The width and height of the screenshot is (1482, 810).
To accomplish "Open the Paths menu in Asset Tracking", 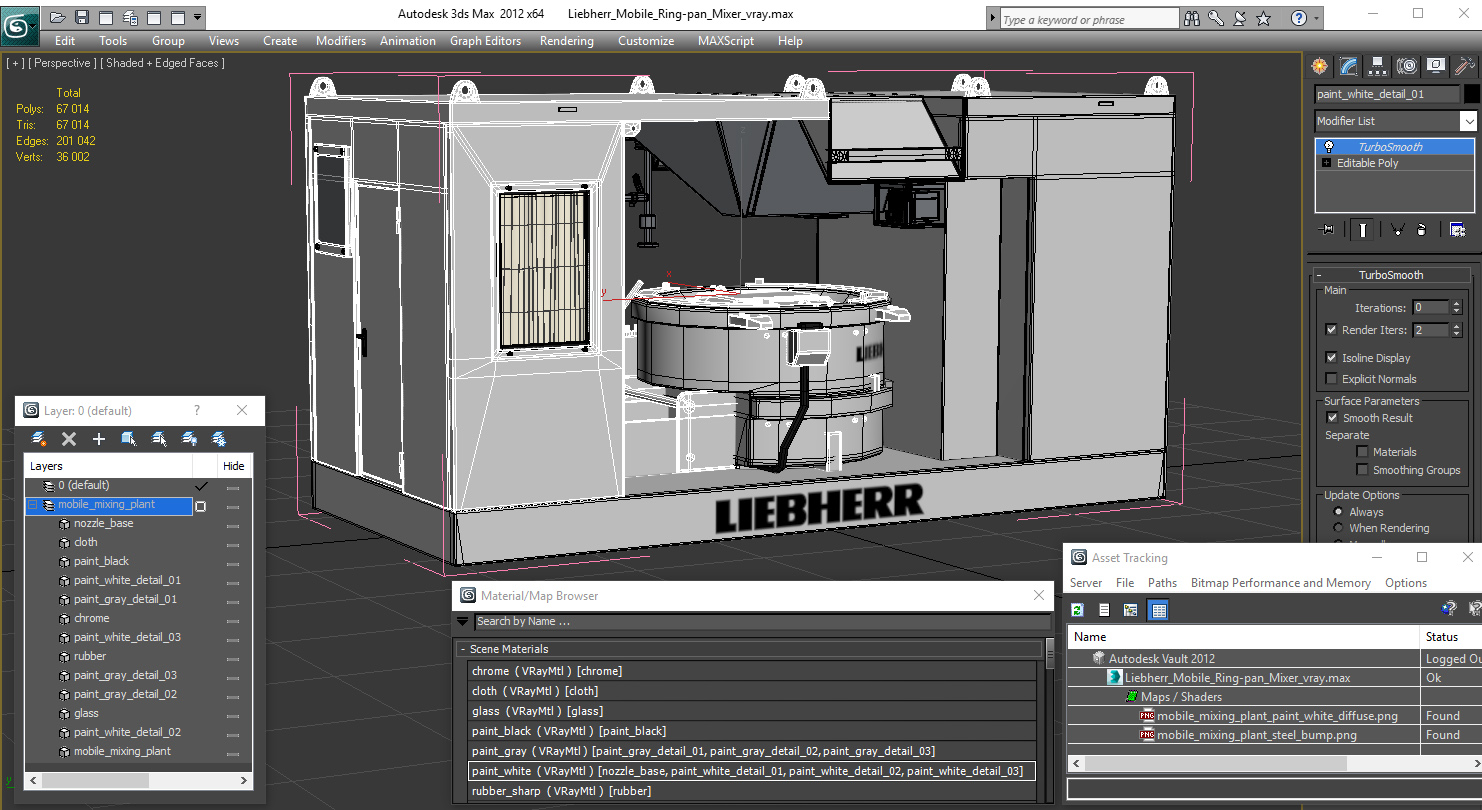I will click(x=1162, y=583).
